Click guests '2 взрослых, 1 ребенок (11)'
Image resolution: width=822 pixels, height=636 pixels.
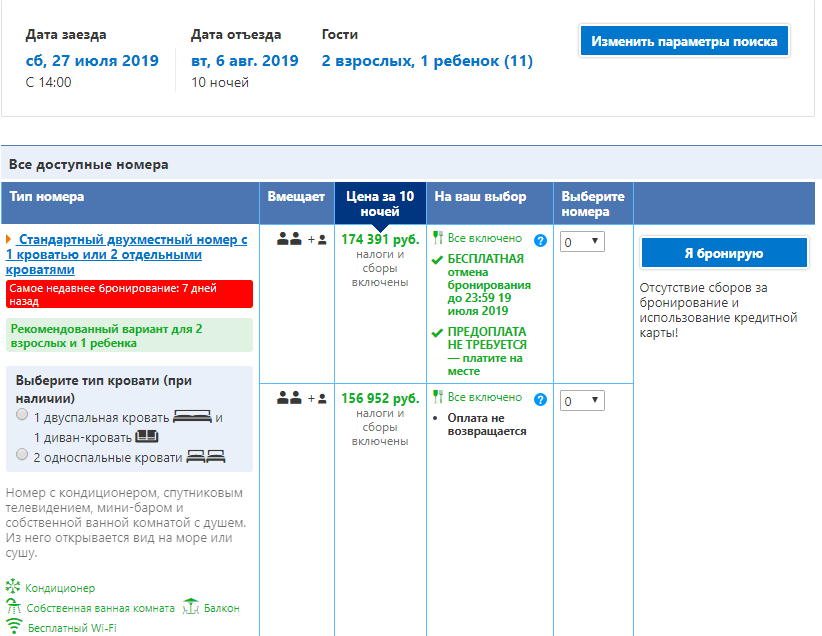coord(427,61)
